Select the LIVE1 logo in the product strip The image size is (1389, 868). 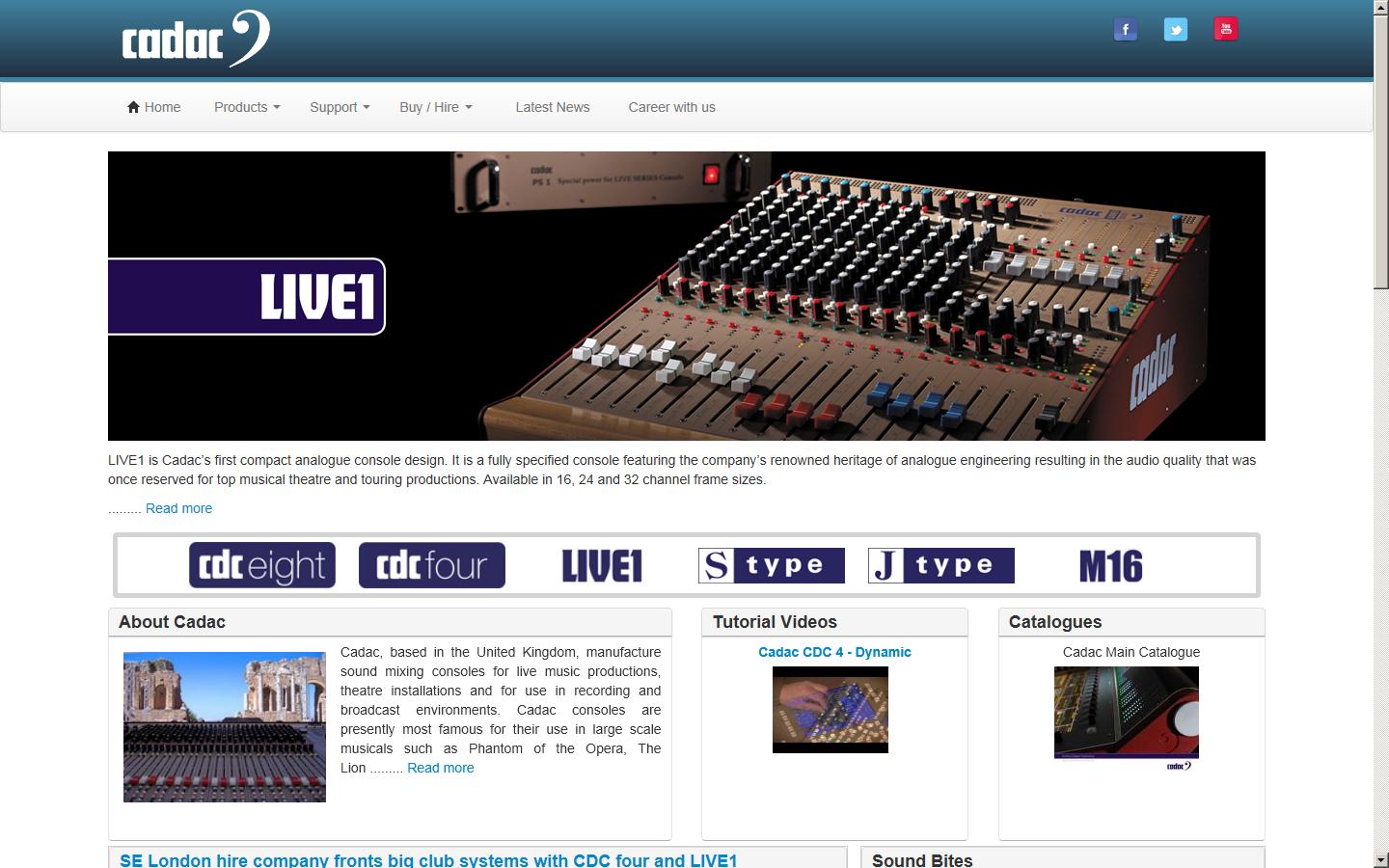click(601, 567)
